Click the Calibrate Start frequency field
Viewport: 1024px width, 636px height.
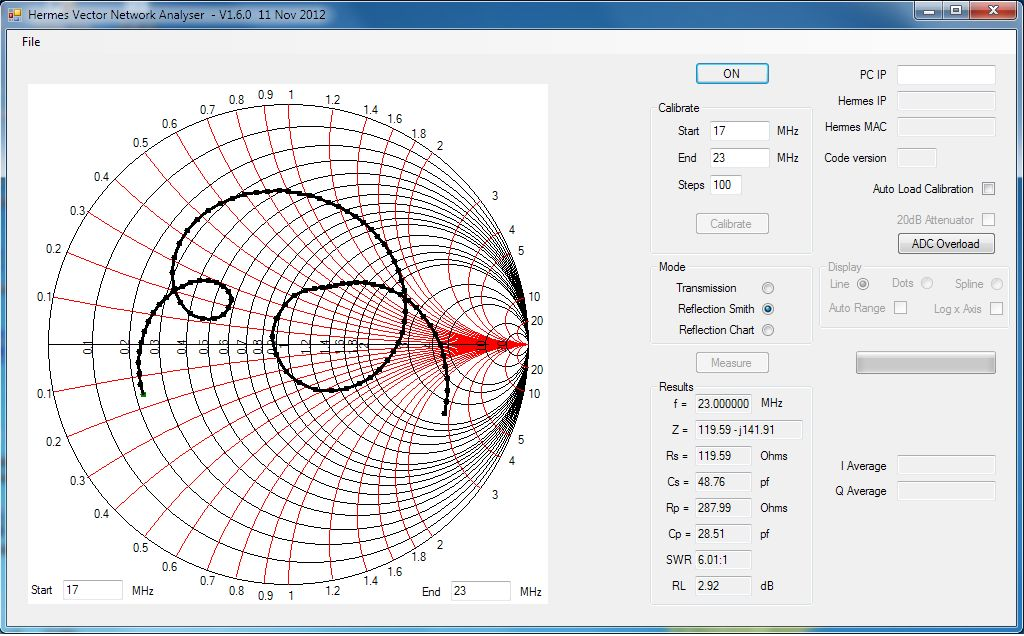tap(738, 131)
